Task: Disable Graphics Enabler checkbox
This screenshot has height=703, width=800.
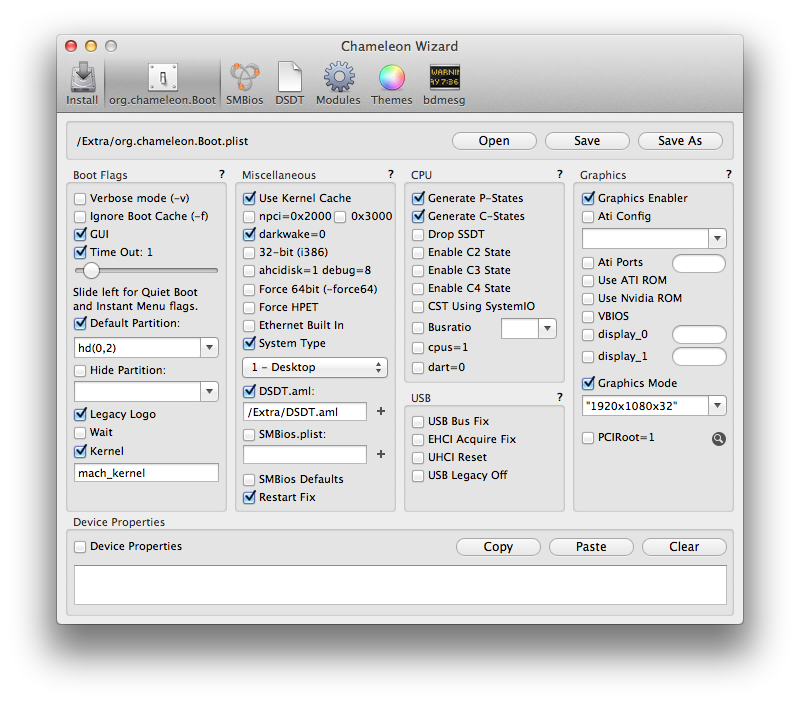Action: (x=588, y=198)
